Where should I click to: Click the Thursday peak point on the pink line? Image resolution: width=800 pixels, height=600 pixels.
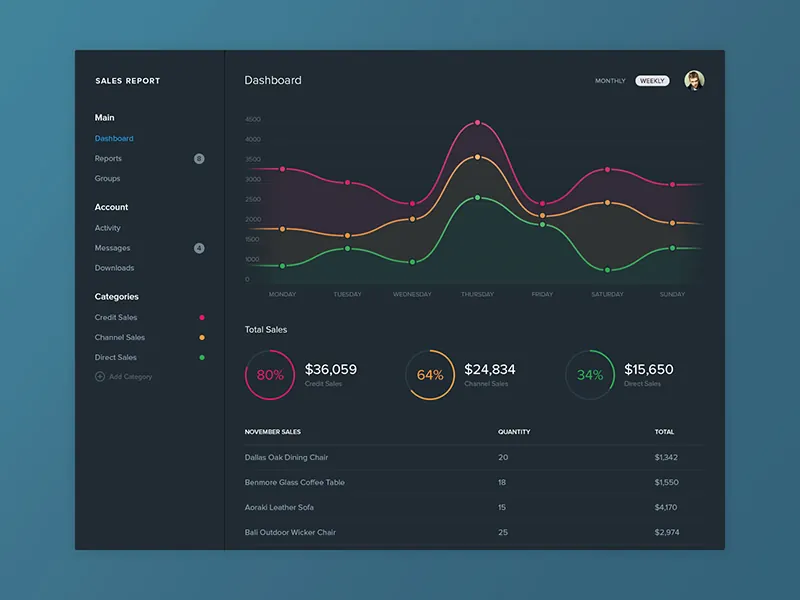click(477, 120)
